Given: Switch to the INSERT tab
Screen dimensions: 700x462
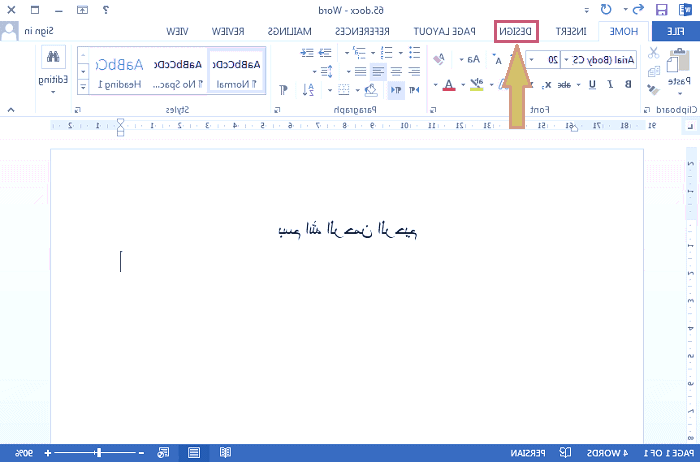Looking at the screenshot, I should click(x=573, y=31).
